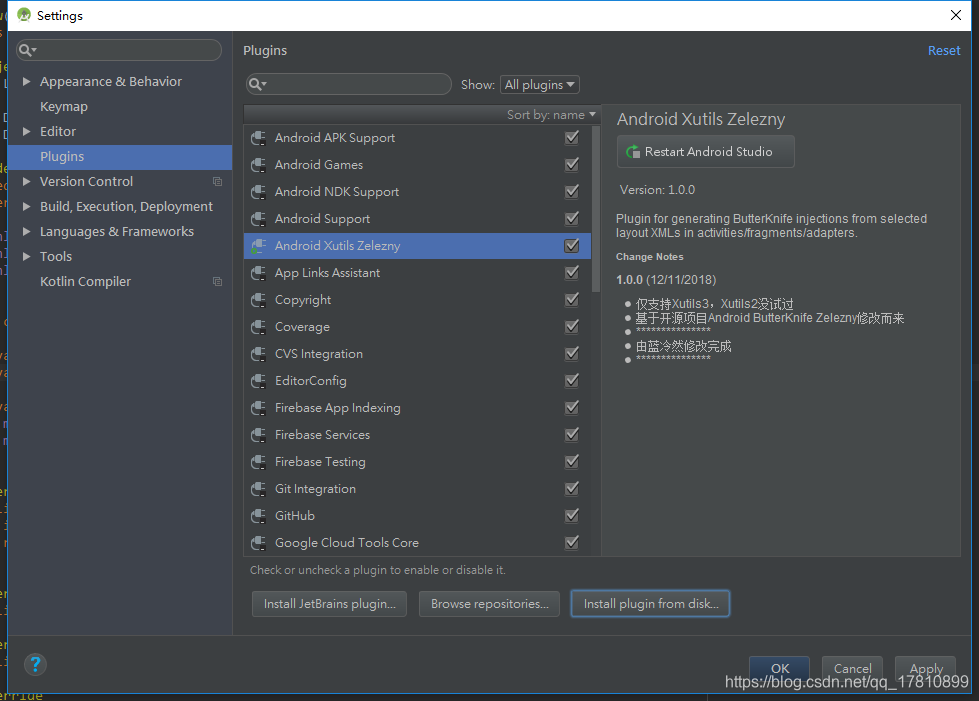Screen dimensions: 979x701
Task: Click the EditorConfig plugin icon
Action: 258,381
